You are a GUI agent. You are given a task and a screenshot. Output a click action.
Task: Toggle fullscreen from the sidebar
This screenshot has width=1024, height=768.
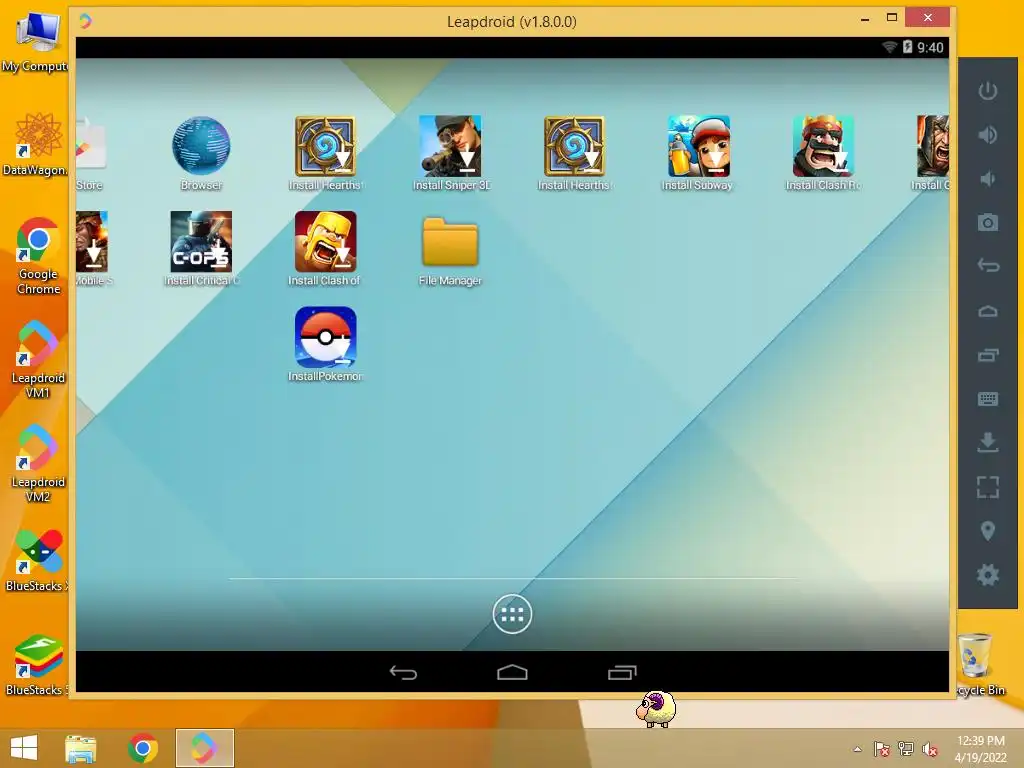coord(987,487)
